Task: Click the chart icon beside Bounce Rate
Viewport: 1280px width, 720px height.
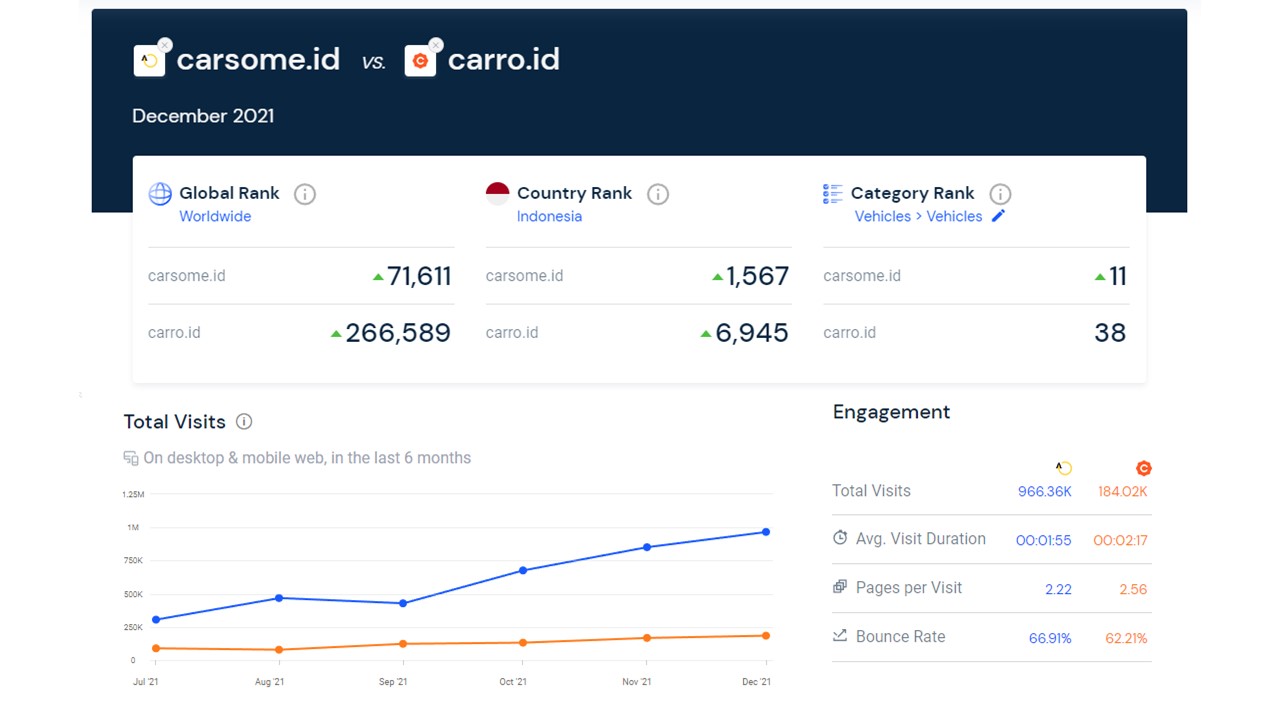Action: point(840,636)
